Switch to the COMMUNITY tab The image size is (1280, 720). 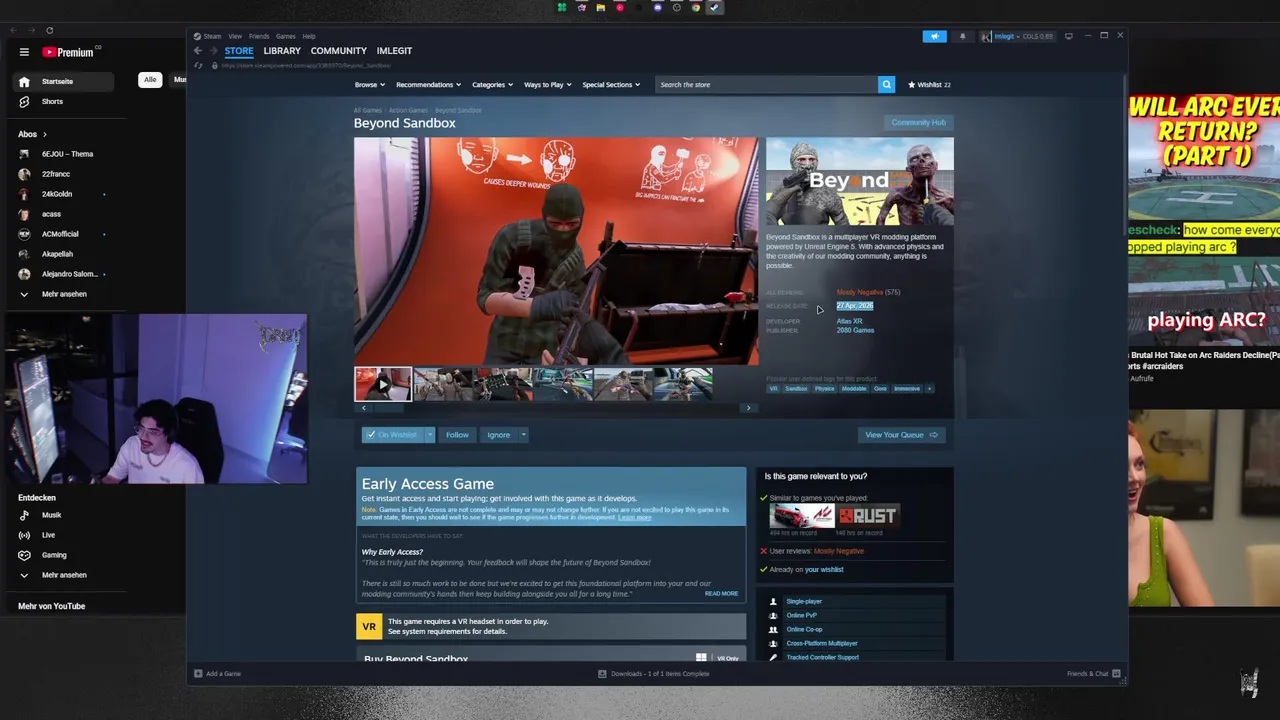338,51
